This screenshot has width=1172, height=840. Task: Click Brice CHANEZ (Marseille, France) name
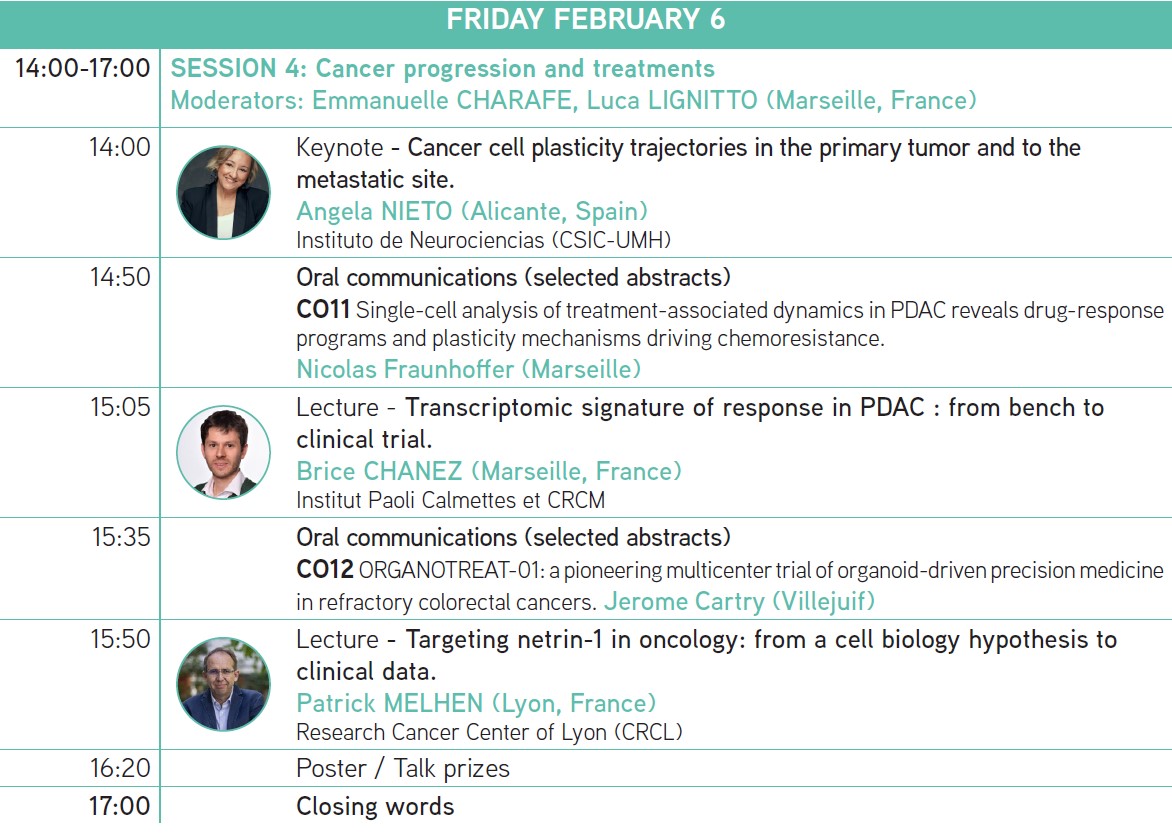pos(489,470)
